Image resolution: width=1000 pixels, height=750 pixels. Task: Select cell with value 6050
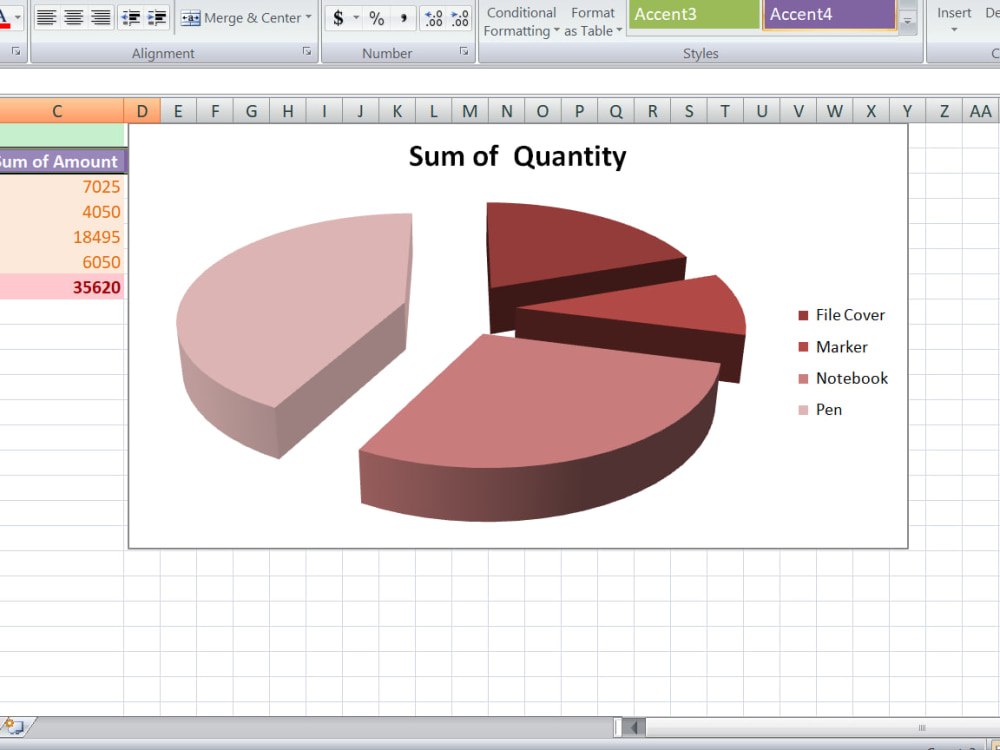coord(62,262)
